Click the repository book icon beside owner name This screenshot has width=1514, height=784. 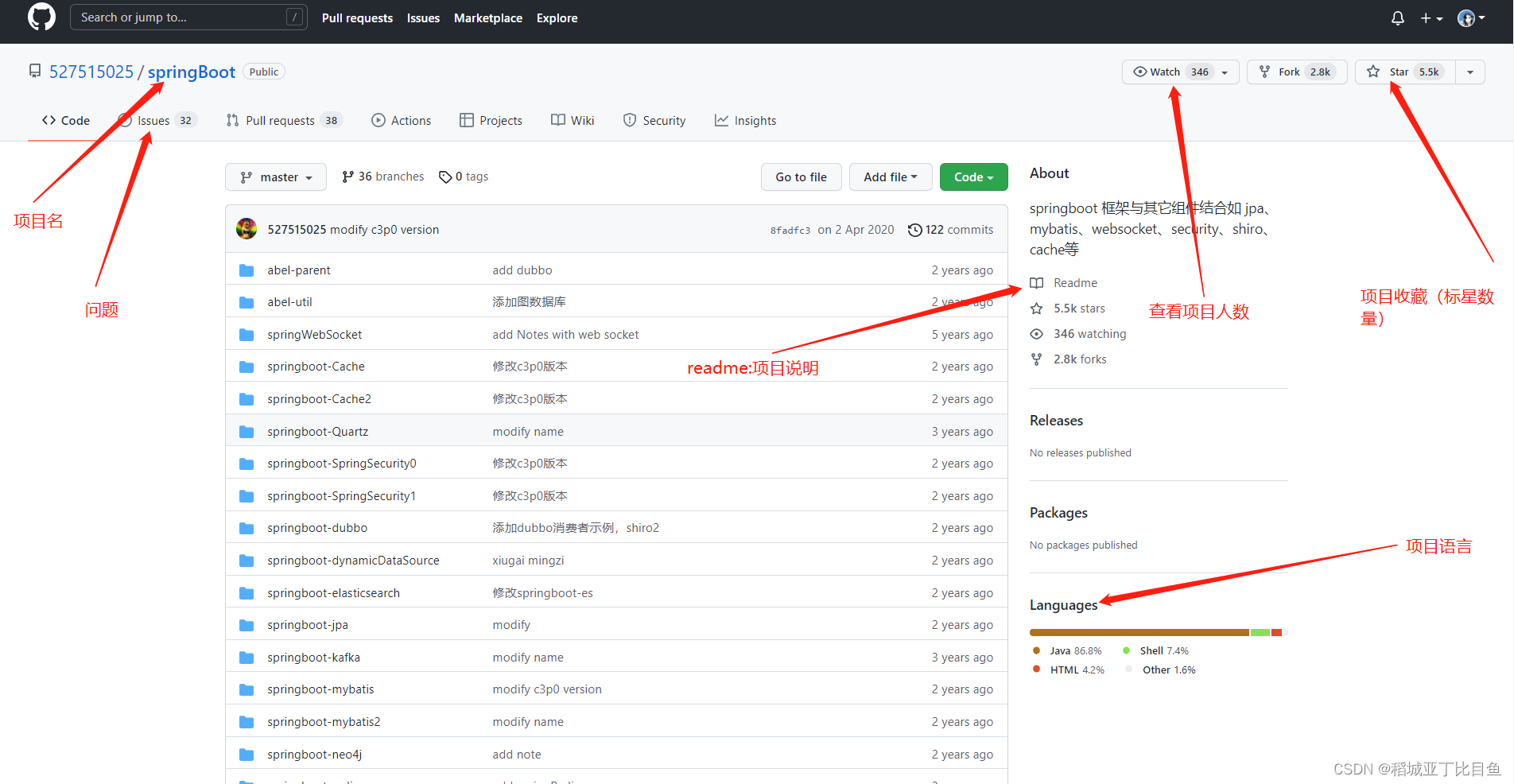click(x=35, y=72)
